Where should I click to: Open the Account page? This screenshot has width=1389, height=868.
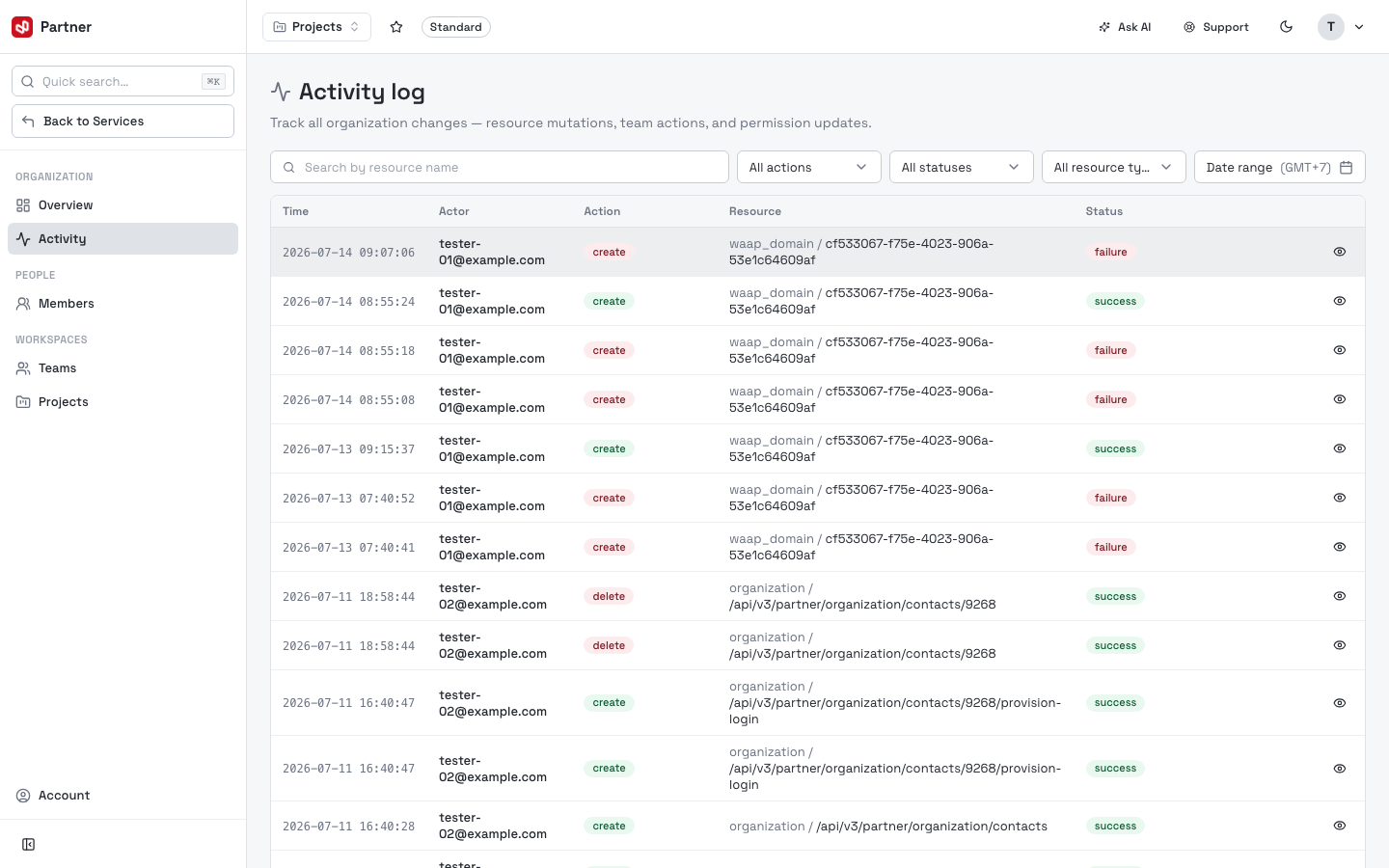click(123, 796)
